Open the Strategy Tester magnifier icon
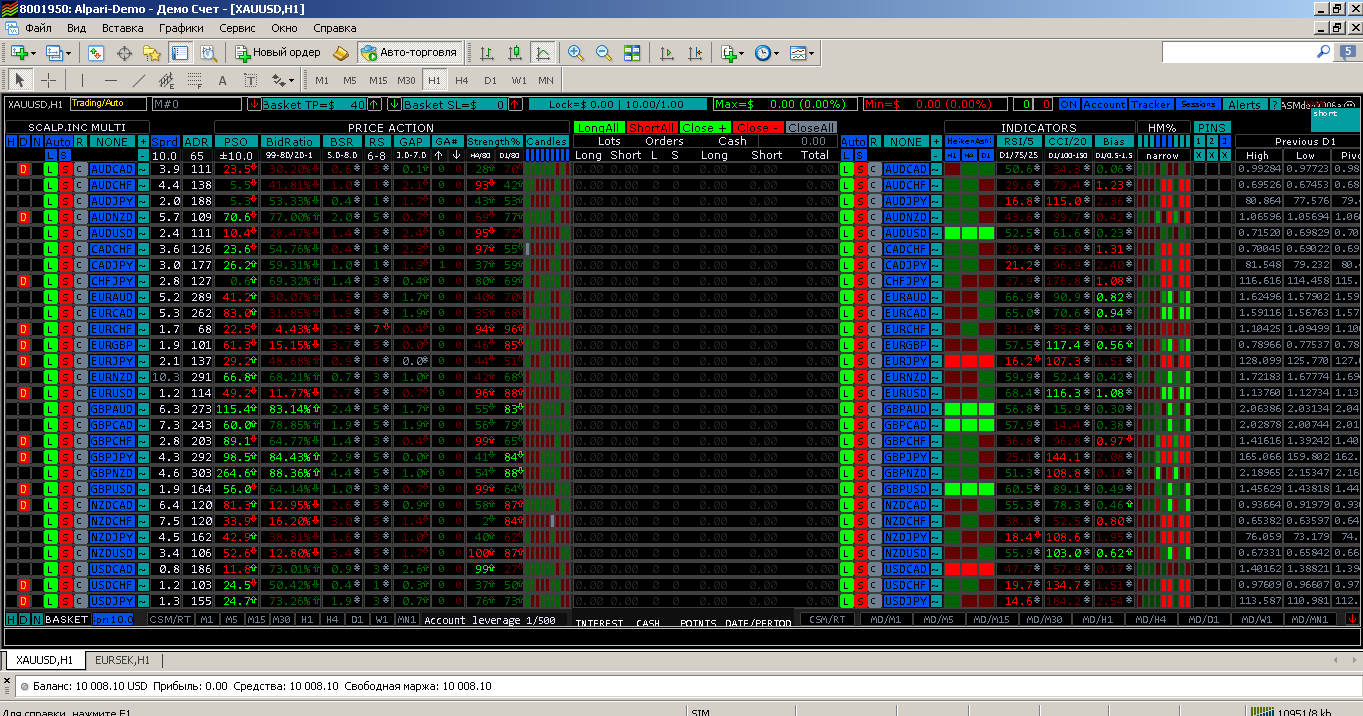This screenshot has width=1363, height=716. tap(208, 53)
